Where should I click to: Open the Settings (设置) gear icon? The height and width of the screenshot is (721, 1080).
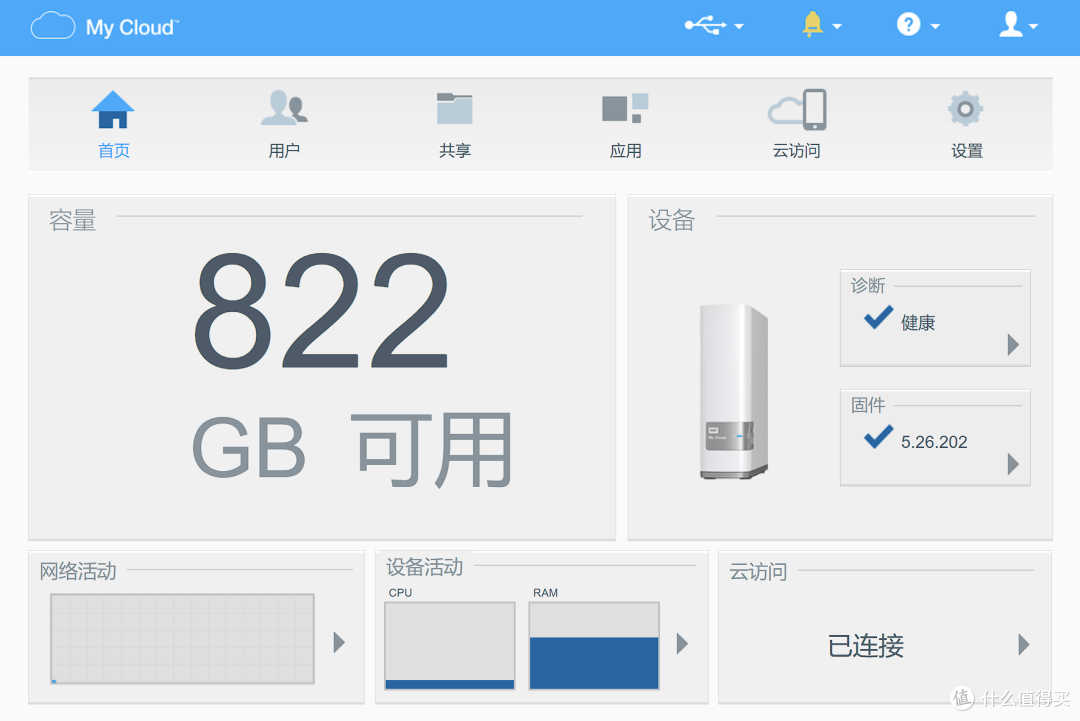[x=966, y=109]
